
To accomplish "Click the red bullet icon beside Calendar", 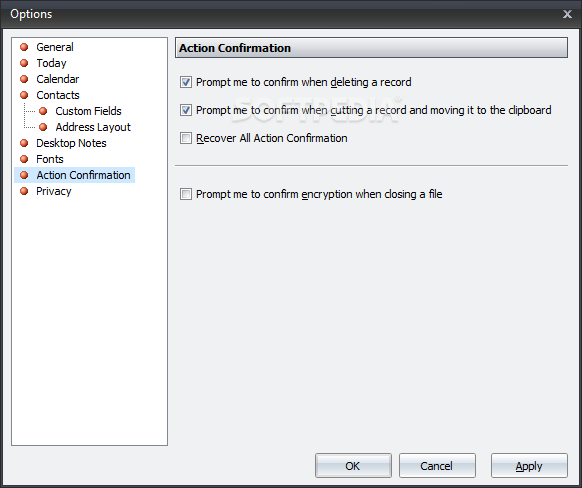I will [24, 79].
